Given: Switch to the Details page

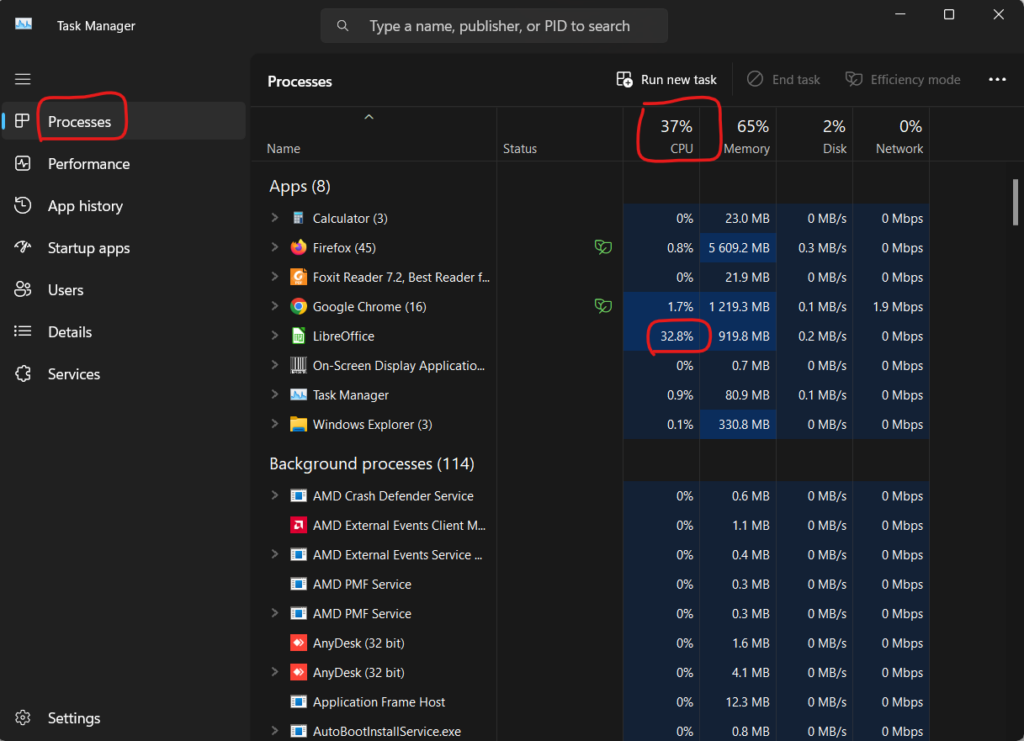Looking at the screenshot, I should 123,332.
